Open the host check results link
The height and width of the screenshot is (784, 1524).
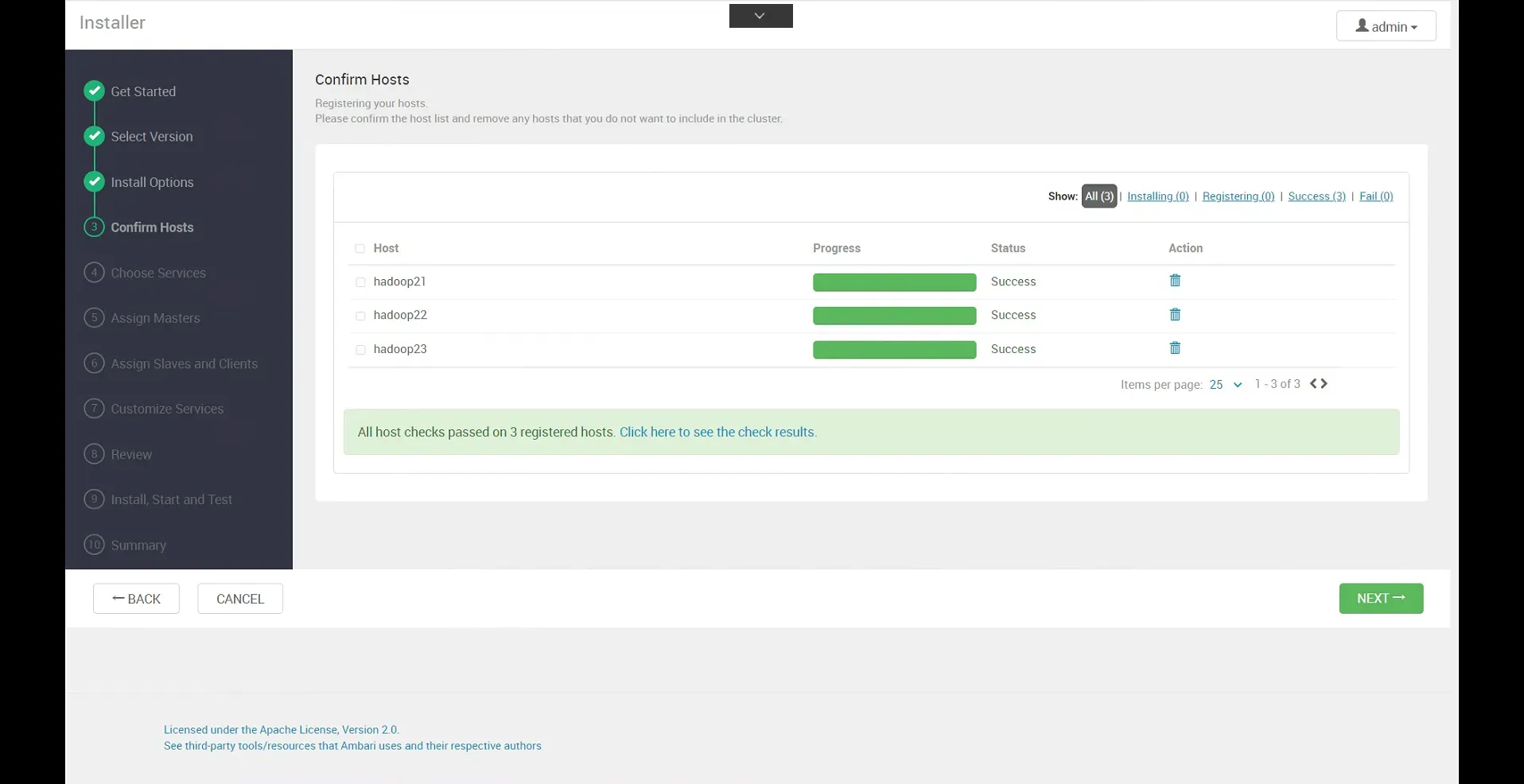pyautogui.click(x=717, y=433)
